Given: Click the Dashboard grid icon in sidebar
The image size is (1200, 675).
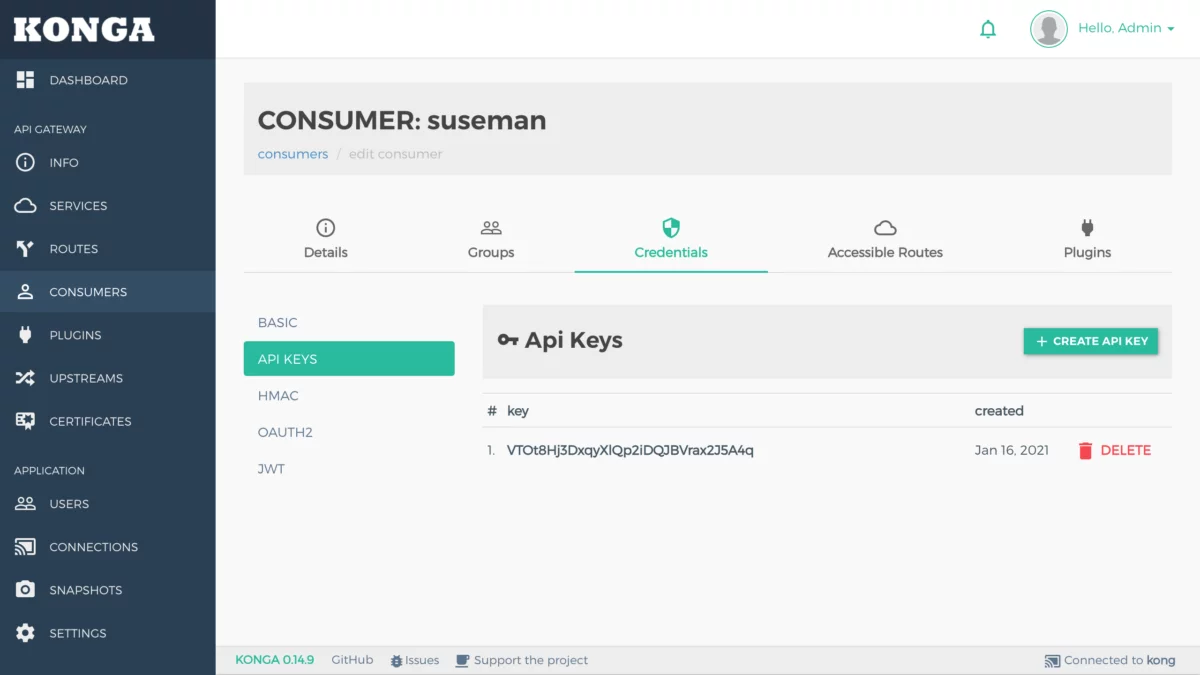Looking at the screenshot, I should 25,80.
